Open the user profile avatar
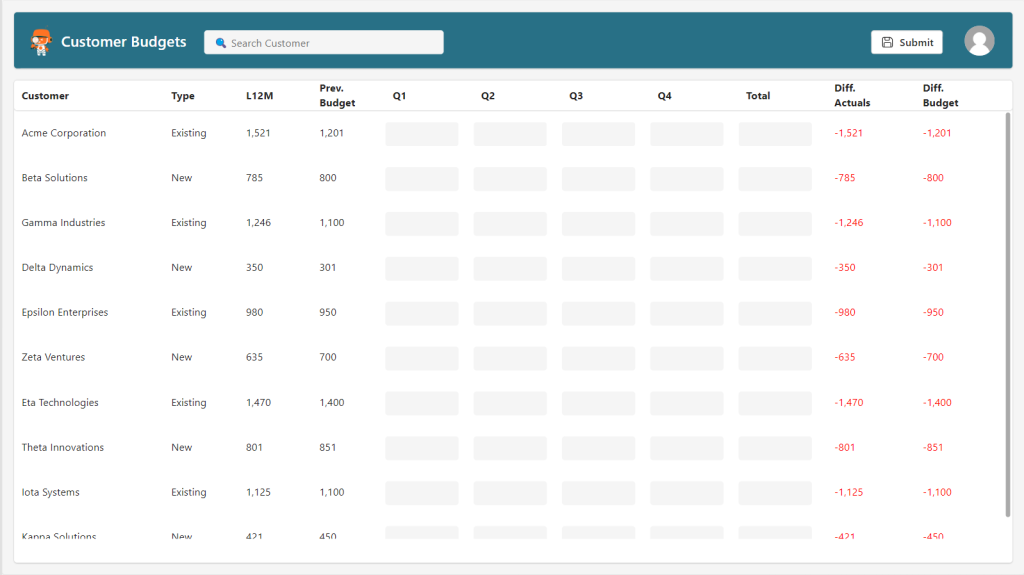The height and width of the screenshot is (575, 1024). 979,41
